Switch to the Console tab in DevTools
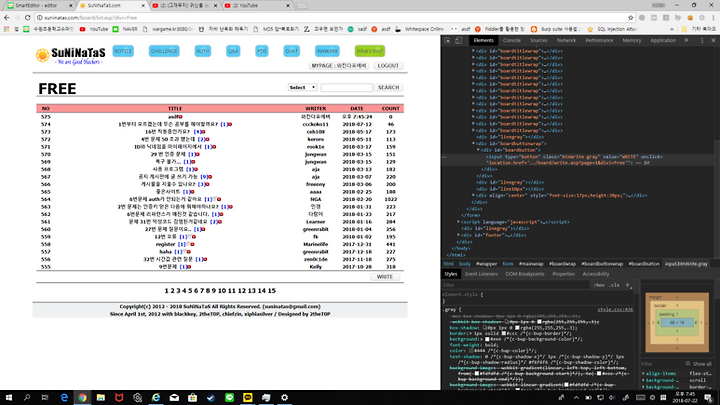Image resolution: width=720 pixels, height=405 pixels. pyautogui.click(x=512, y=40)
